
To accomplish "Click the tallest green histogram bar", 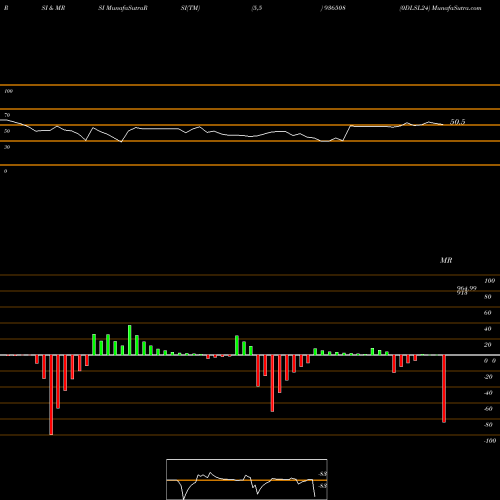I will (x=130, y=340).
